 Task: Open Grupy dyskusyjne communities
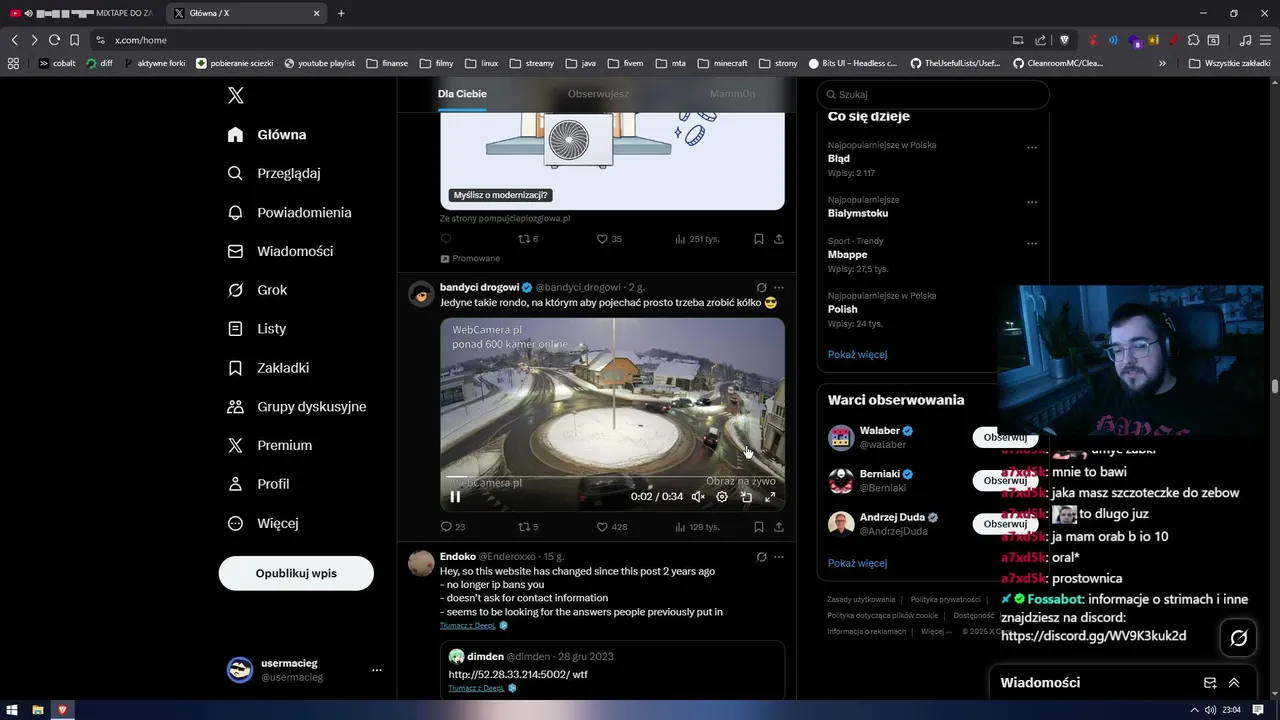pyautogui.click(x=297, y=406)
